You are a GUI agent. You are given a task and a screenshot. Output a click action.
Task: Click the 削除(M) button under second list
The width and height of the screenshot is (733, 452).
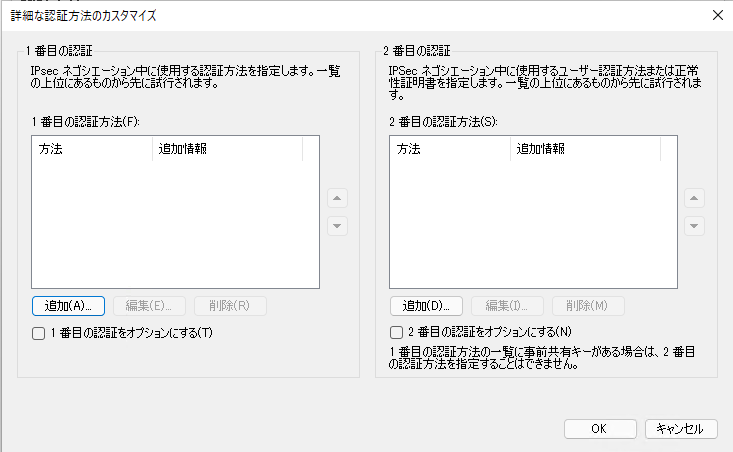pyautogui.click(x=588, y=306)
